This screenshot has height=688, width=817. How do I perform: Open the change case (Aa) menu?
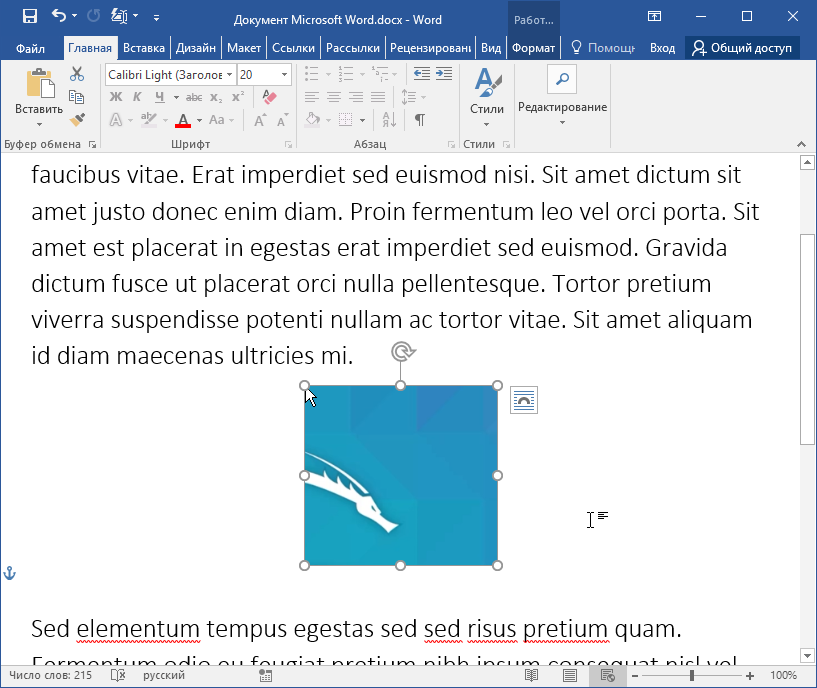217,120
